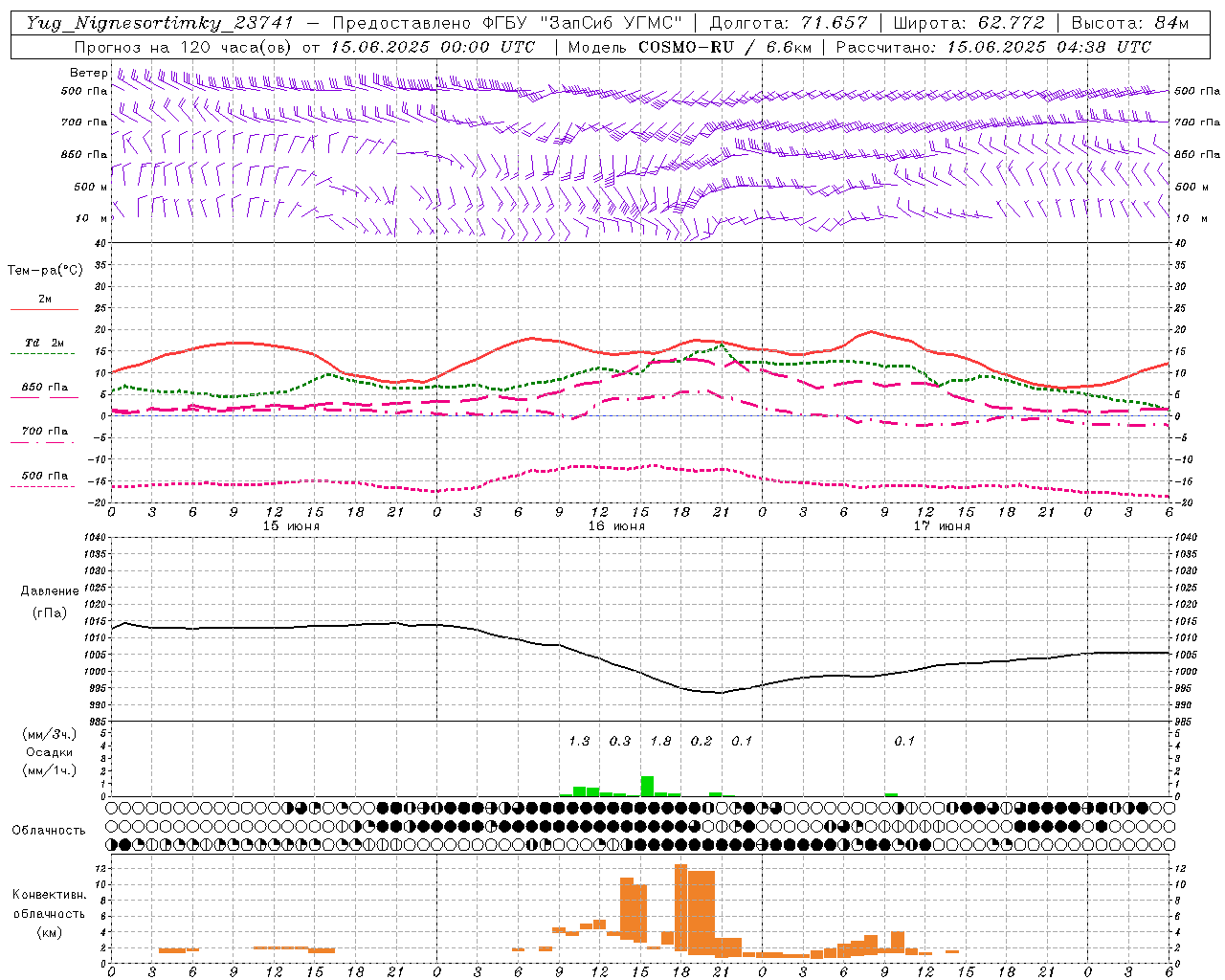This screenshot has width=1225, height=980.
Task: Click the red 2м legend line sample
Action: tap(44, 309)
